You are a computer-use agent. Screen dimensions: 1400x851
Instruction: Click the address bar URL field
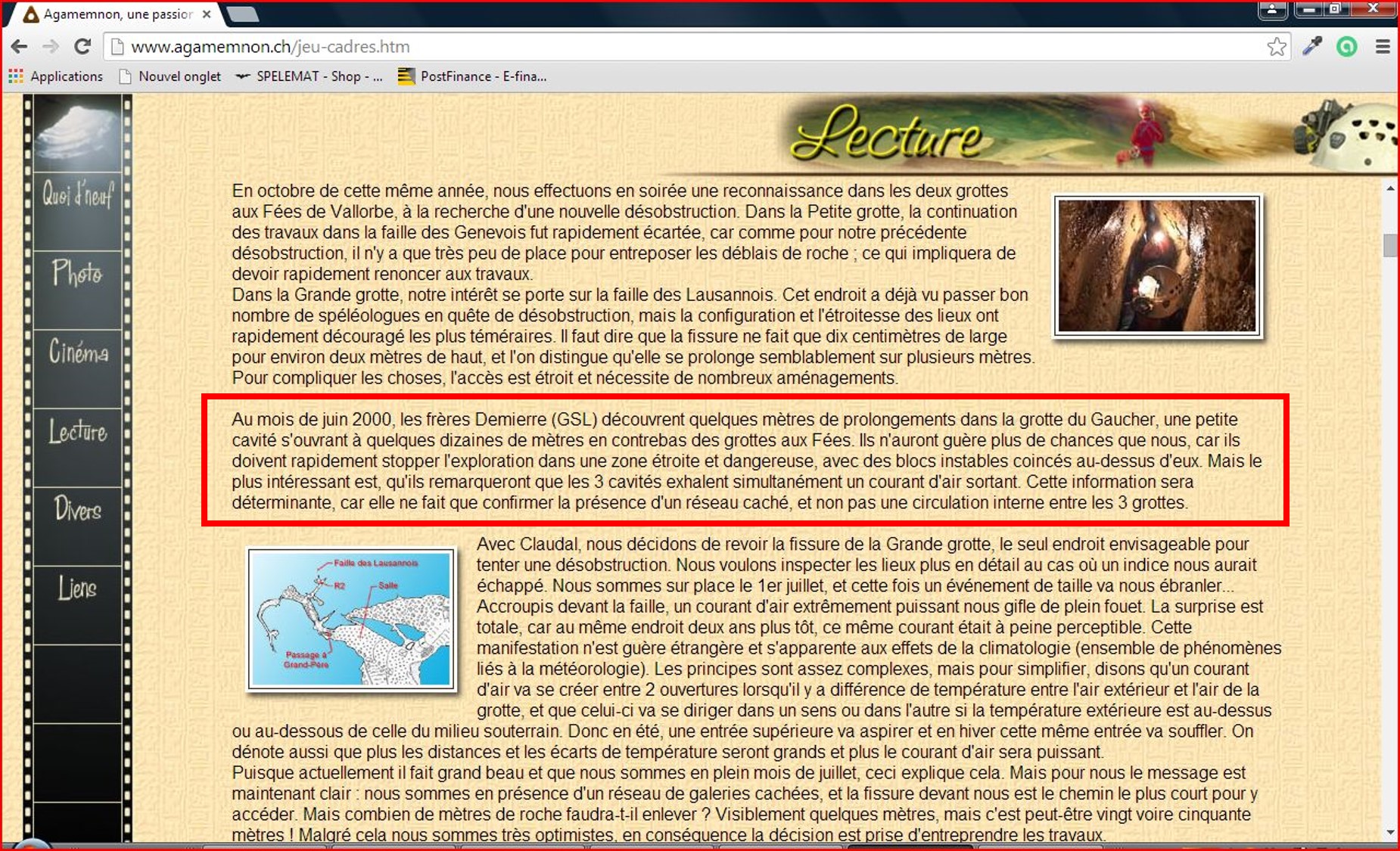coord(681,47)
